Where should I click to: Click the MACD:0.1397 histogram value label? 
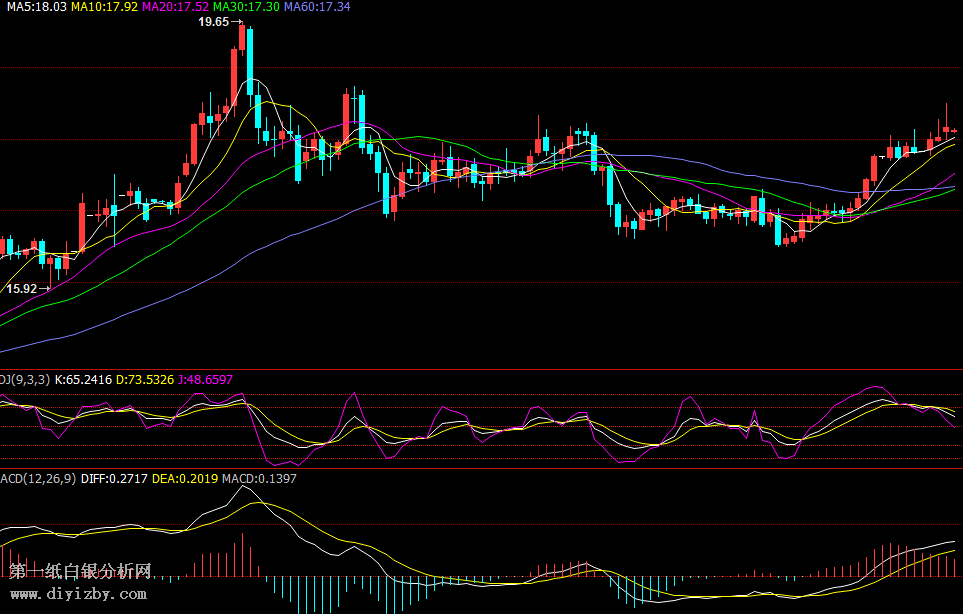(x=260, y=479)
